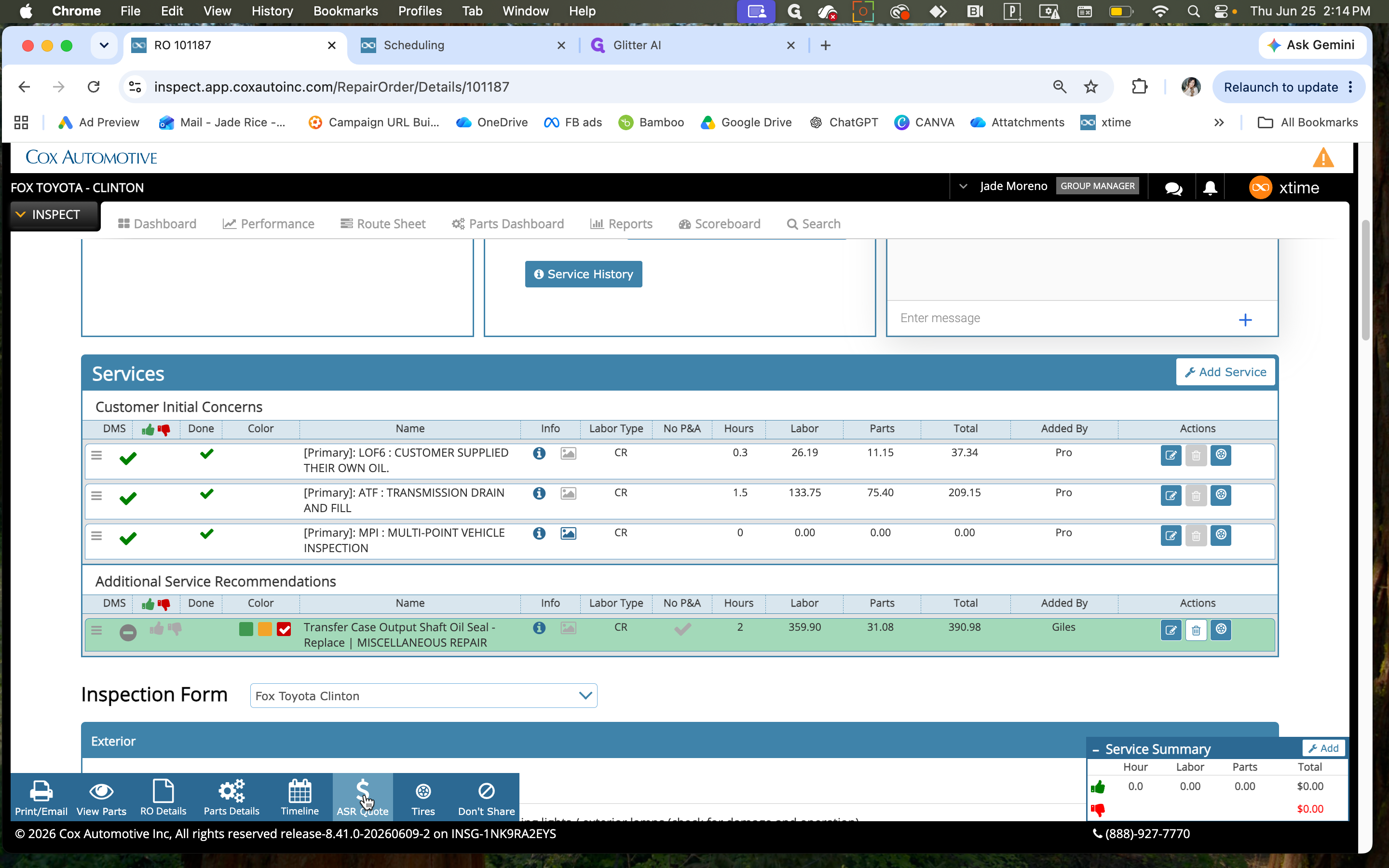Collapse the Service Summary panel

(1096, 750)
